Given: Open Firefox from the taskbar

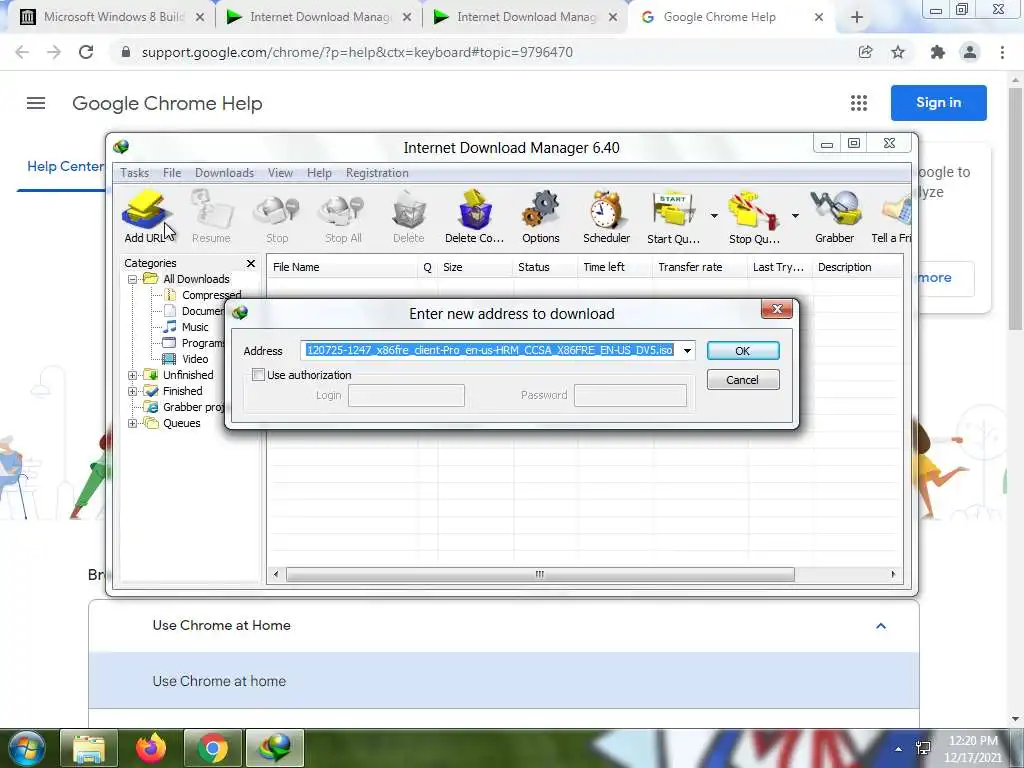Looking at the screenshot, I should [151, 748].
